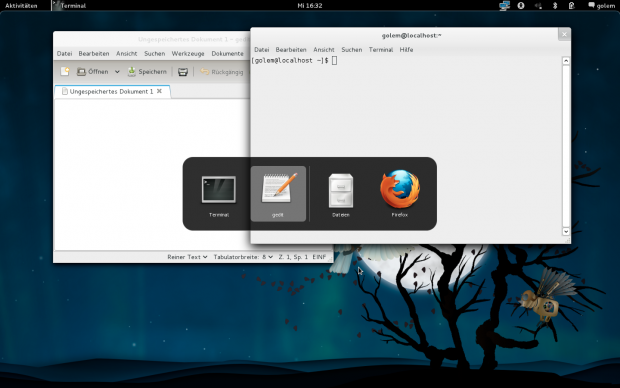Open Tabulatorbreite dropdown in status bar
This screenshot has width=620, height=388.
[x=243, y=257]
